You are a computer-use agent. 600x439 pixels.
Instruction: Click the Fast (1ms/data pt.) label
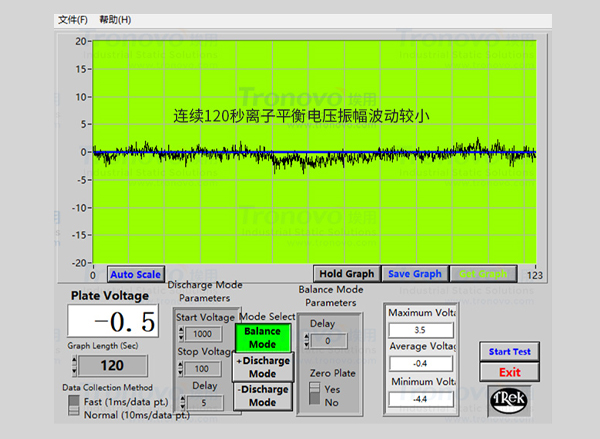[x=126, y=402]
